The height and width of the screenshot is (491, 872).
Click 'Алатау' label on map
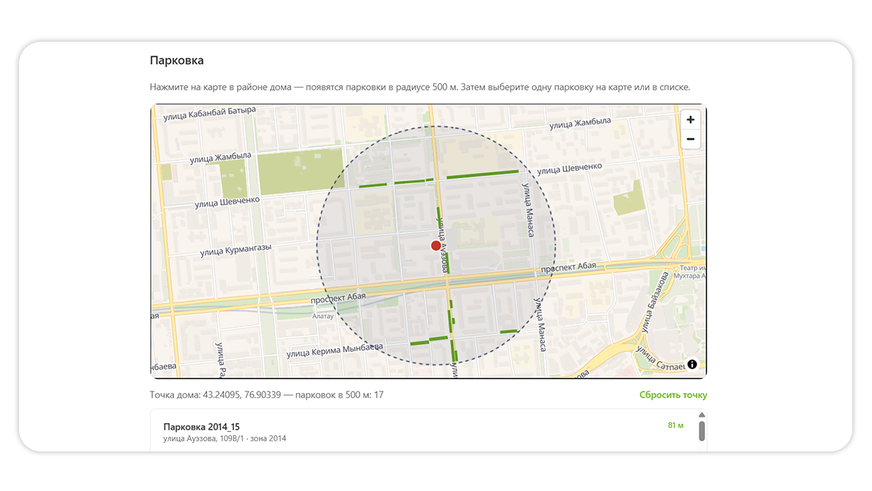click(323, 316)
